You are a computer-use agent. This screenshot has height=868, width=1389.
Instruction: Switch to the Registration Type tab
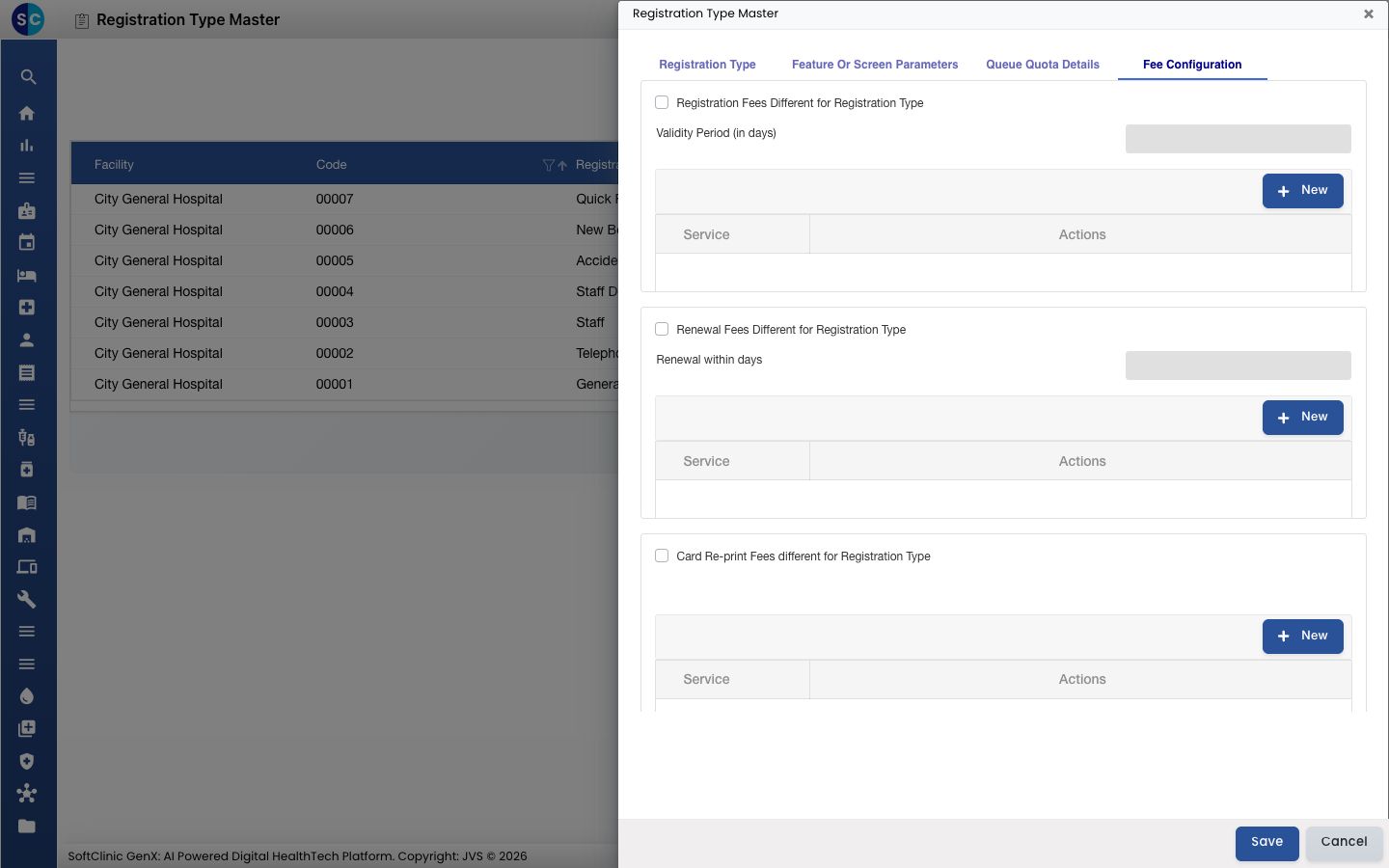(x=707, y=65)
